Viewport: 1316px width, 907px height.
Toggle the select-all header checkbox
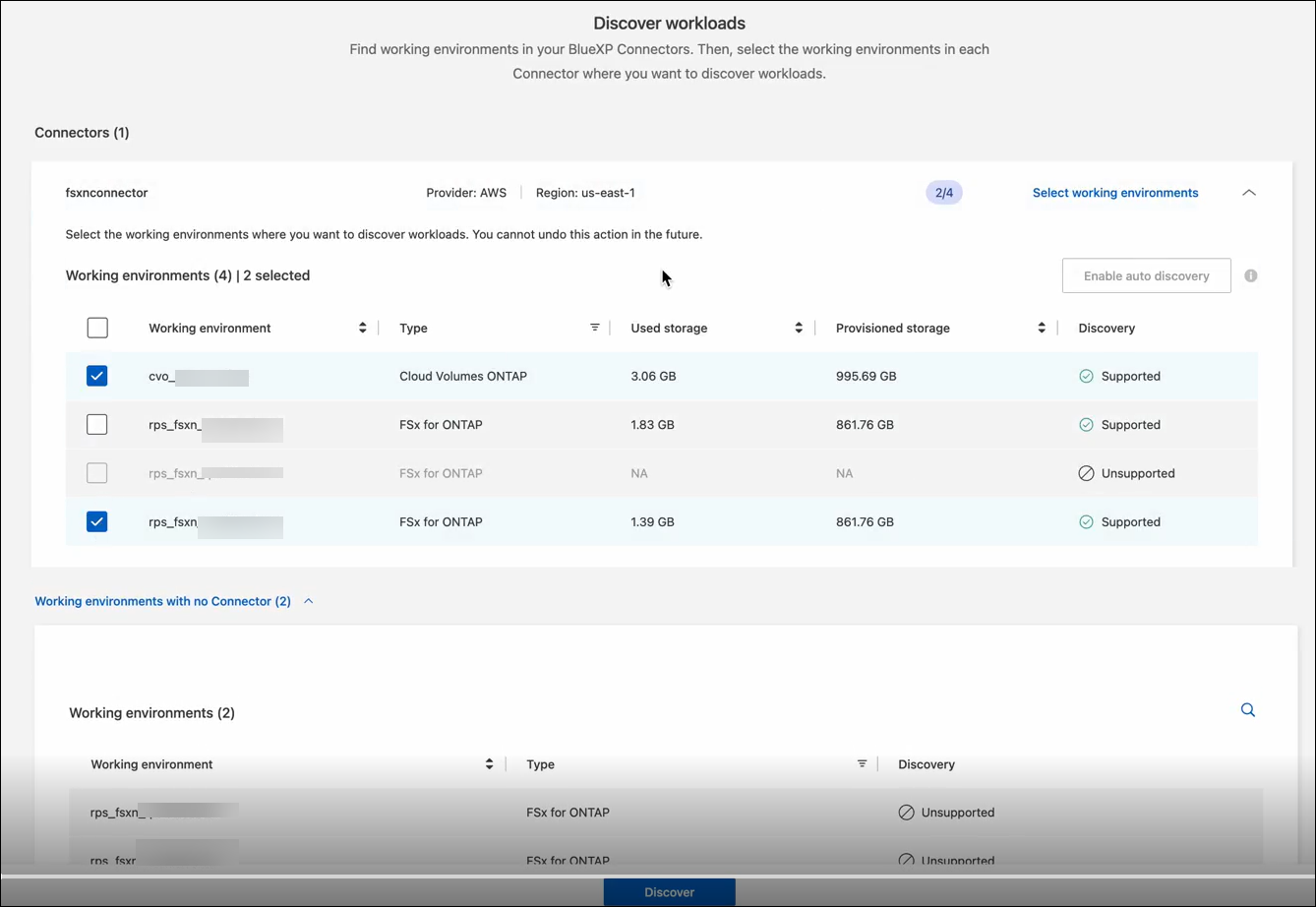(x=97, y=328)
